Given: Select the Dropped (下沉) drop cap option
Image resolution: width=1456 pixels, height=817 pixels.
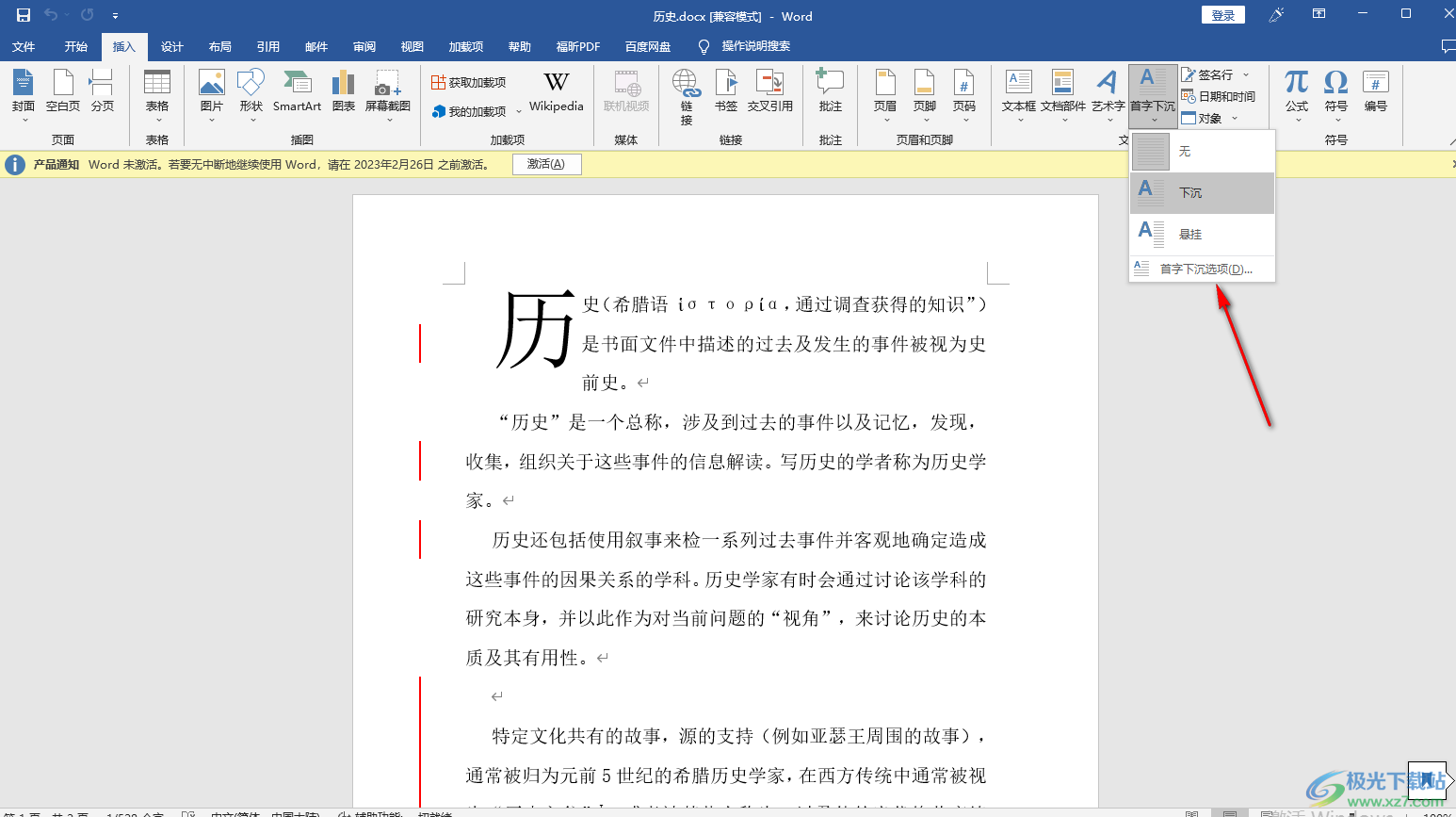Looking at the screenshot, I should tap(1203, 193).
